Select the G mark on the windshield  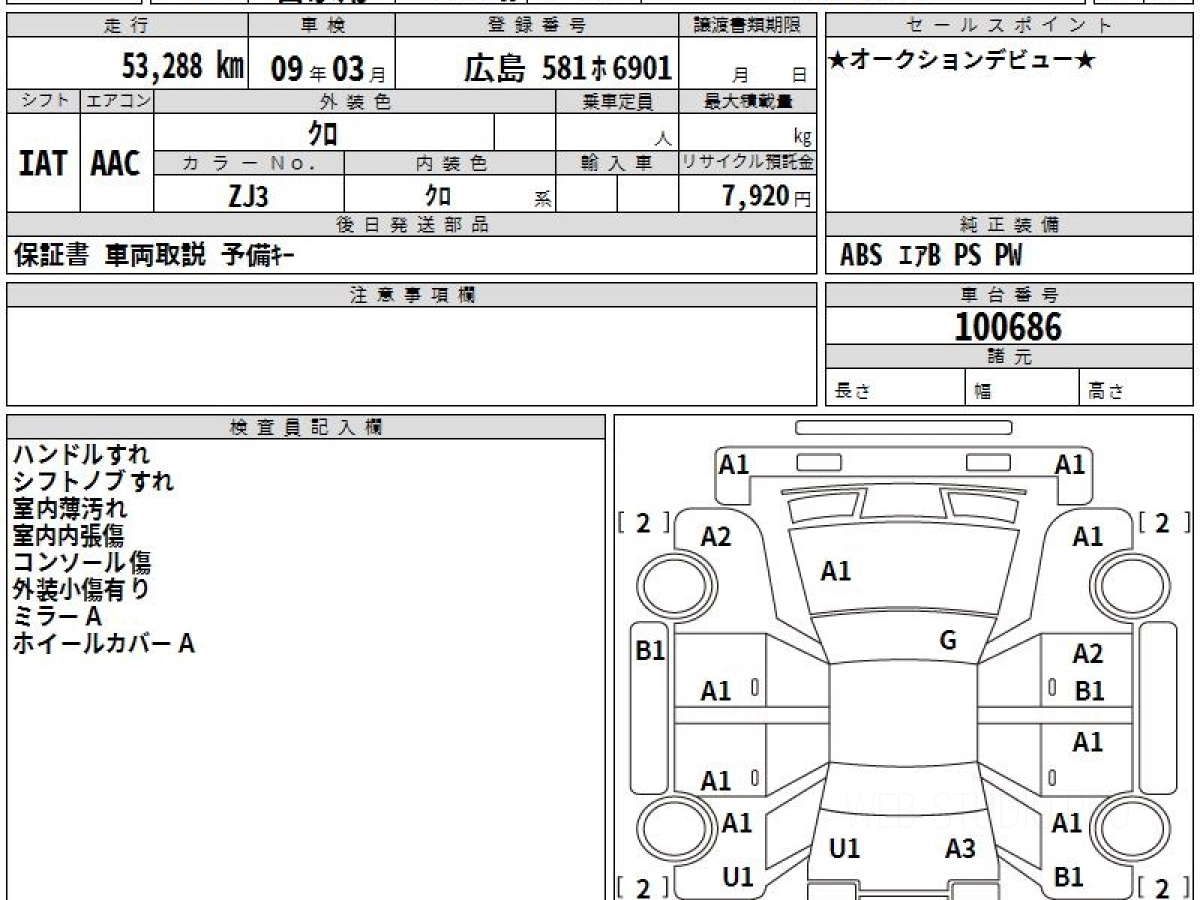click(948, 641)
